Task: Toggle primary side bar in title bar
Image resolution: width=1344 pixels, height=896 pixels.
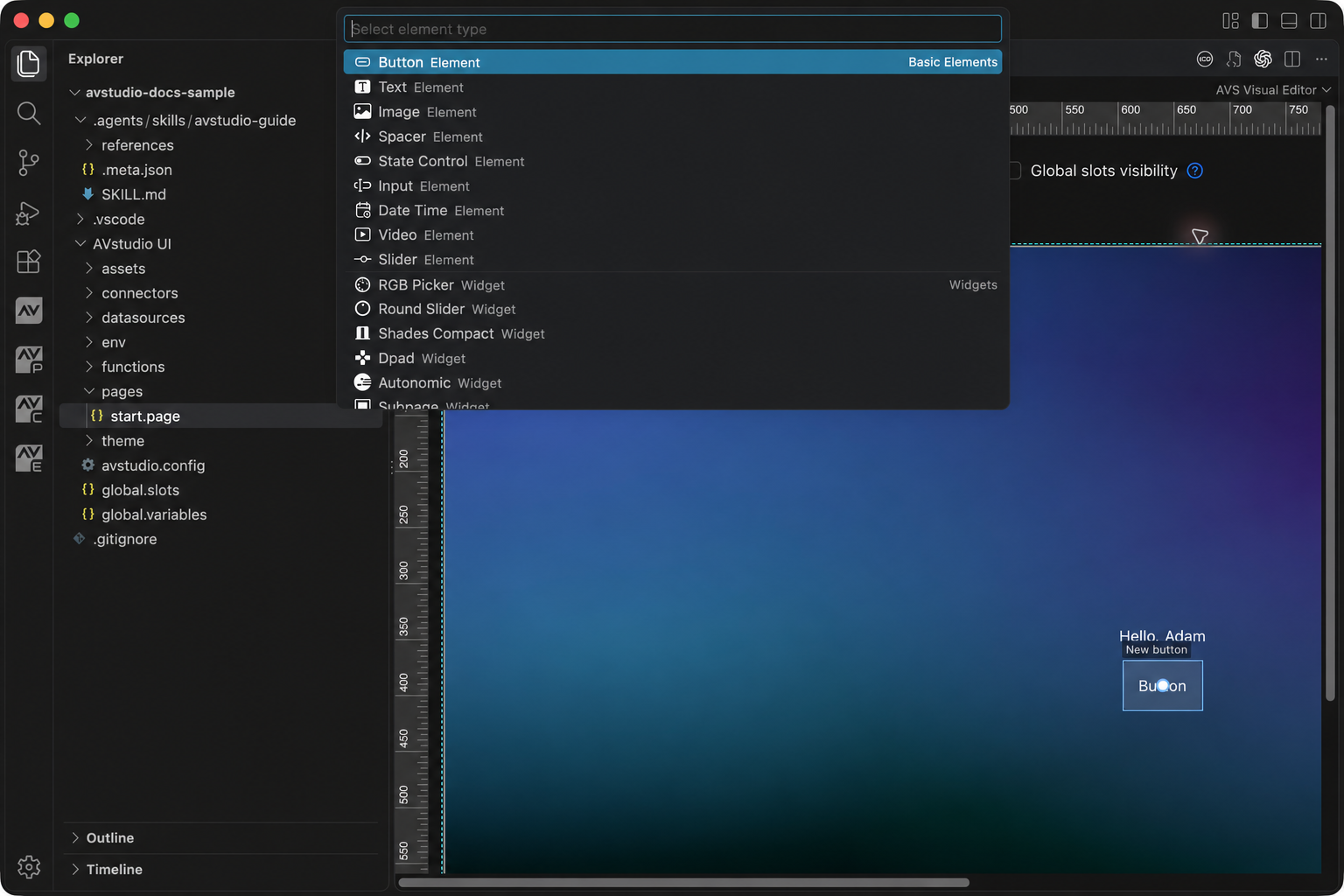Action: coord(1260,20)
